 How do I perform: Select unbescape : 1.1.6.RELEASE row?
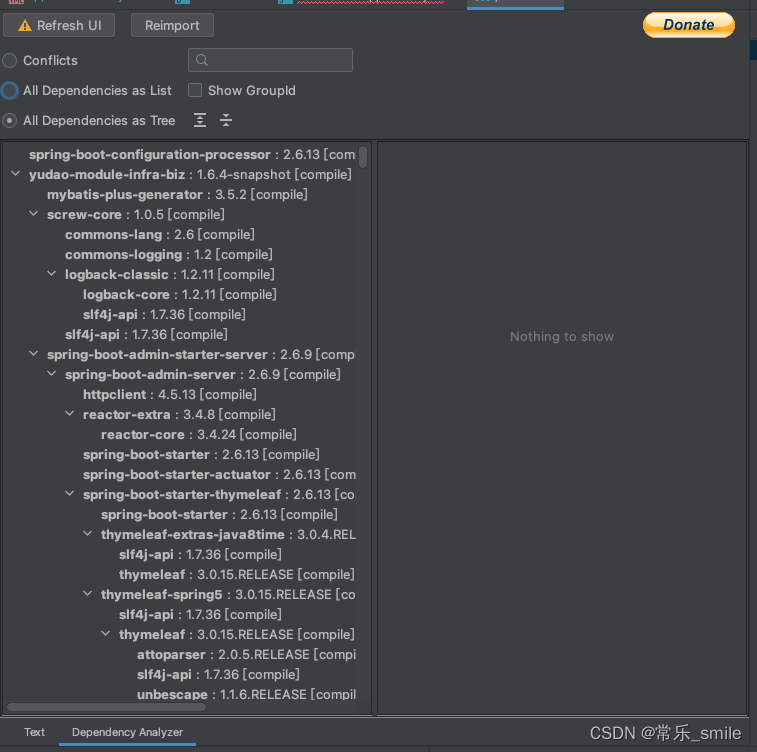[246, 695]
